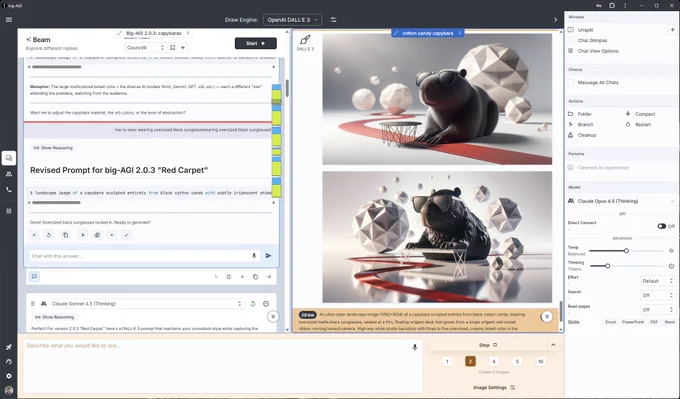This screenshot has height=399, width=680.
Task: Click Unsplit in the Window section
Action: (585, 30)
